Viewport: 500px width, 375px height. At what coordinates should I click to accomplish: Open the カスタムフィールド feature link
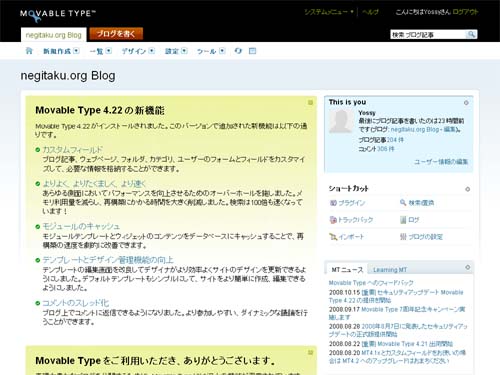click(72, 150)
